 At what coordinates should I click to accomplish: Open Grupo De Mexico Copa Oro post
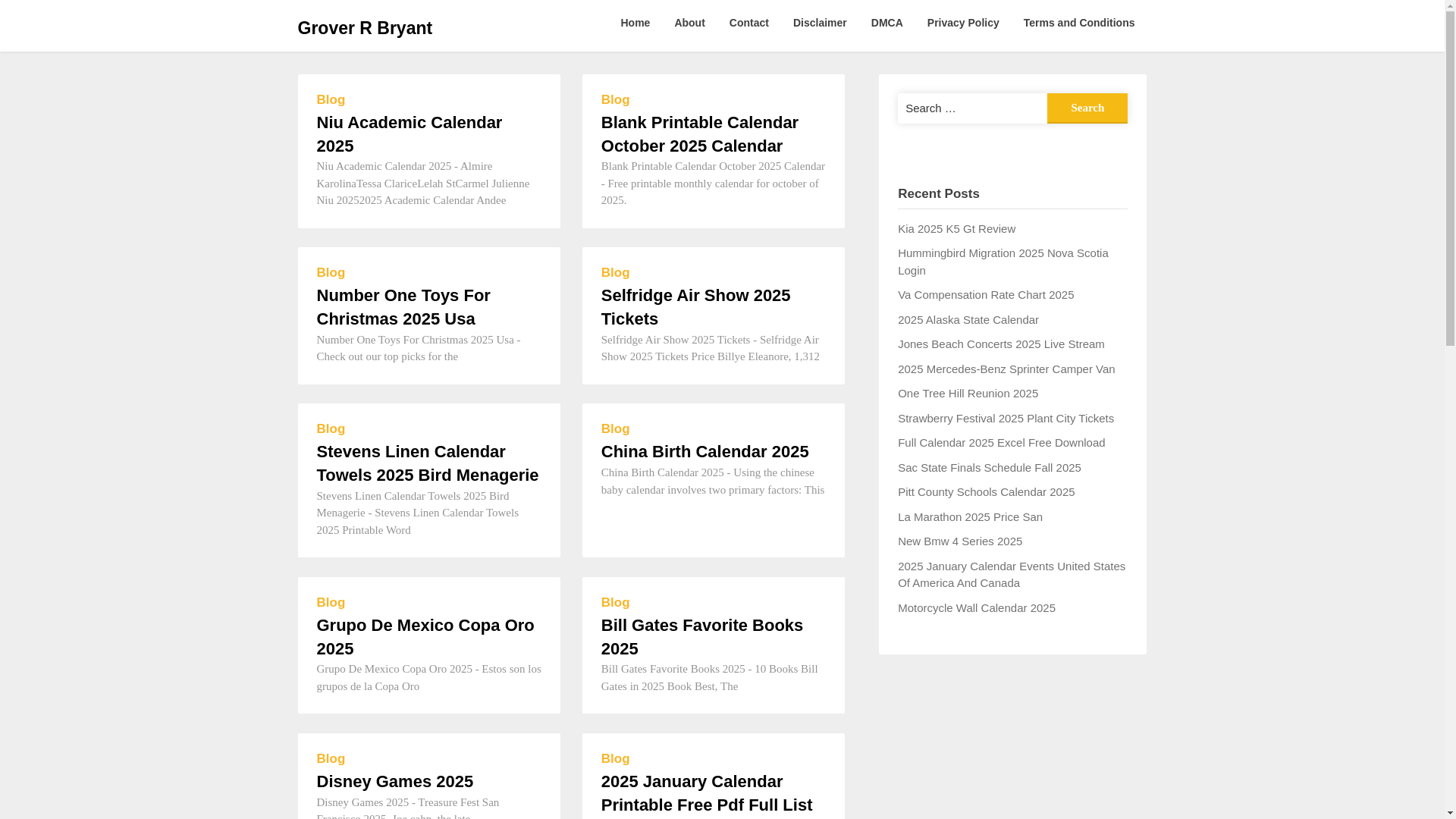pyautogui.click(x=425, y=637)
